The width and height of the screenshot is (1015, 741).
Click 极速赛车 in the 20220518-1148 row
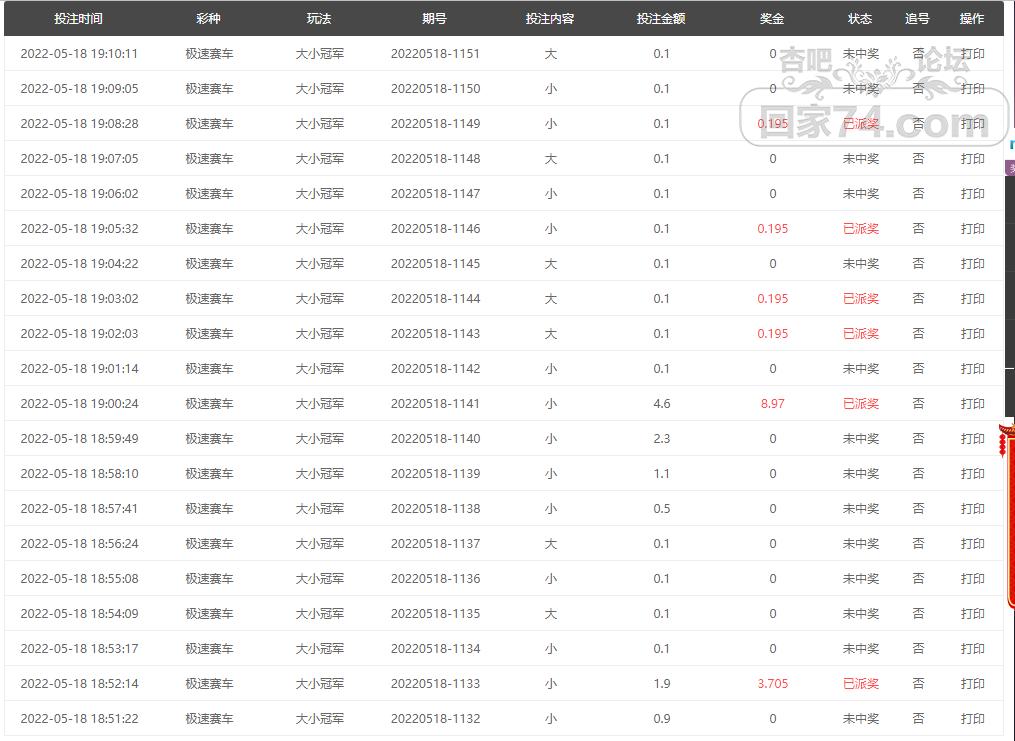[209, 159]
